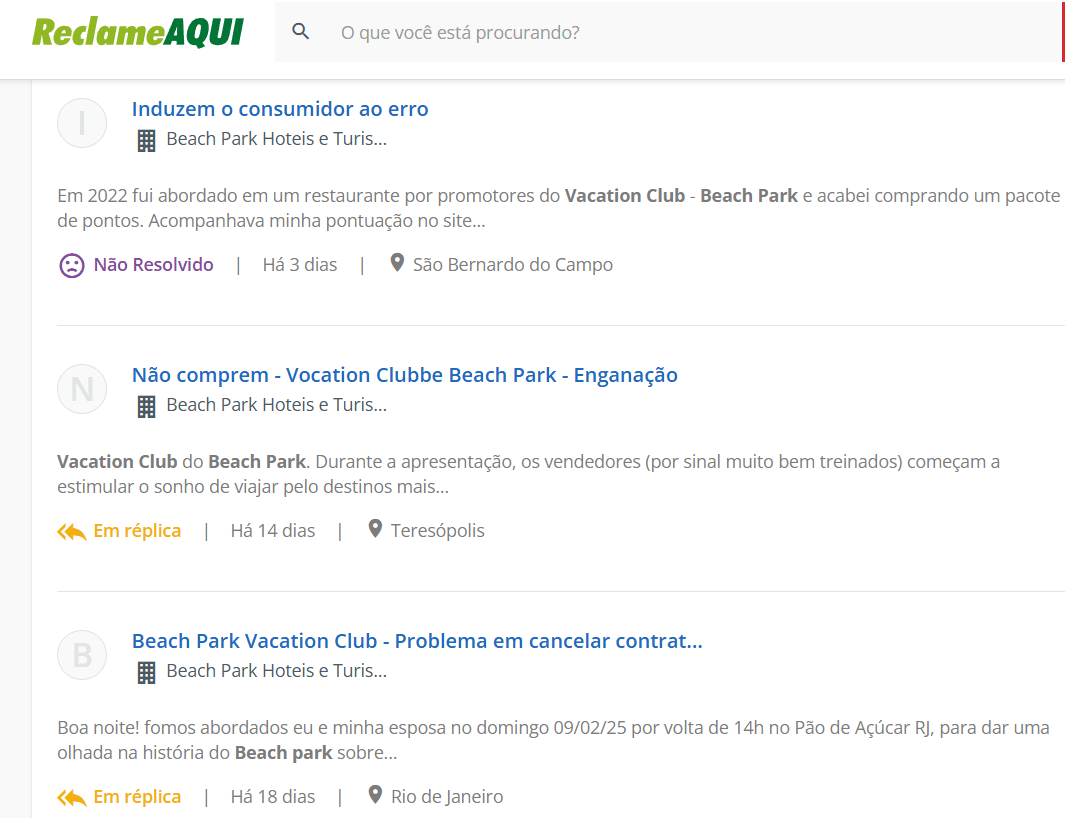Click the 'I' user avatar
Viewport: 1065px width, 818px height.
pos(82,123)
